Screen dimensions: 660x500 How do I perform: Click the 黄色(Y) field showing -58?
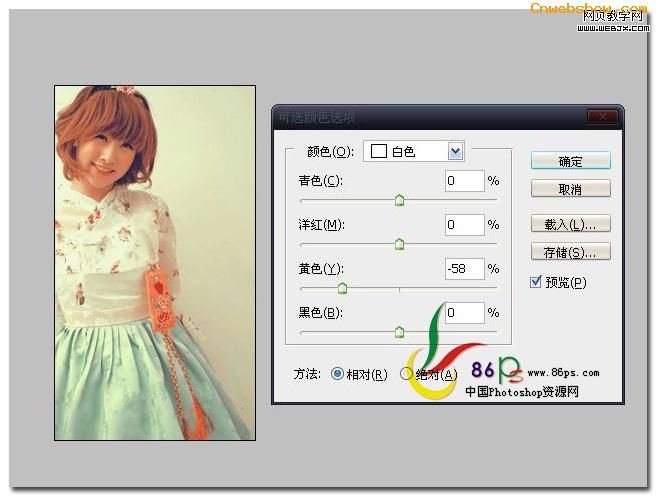[465, 269]
